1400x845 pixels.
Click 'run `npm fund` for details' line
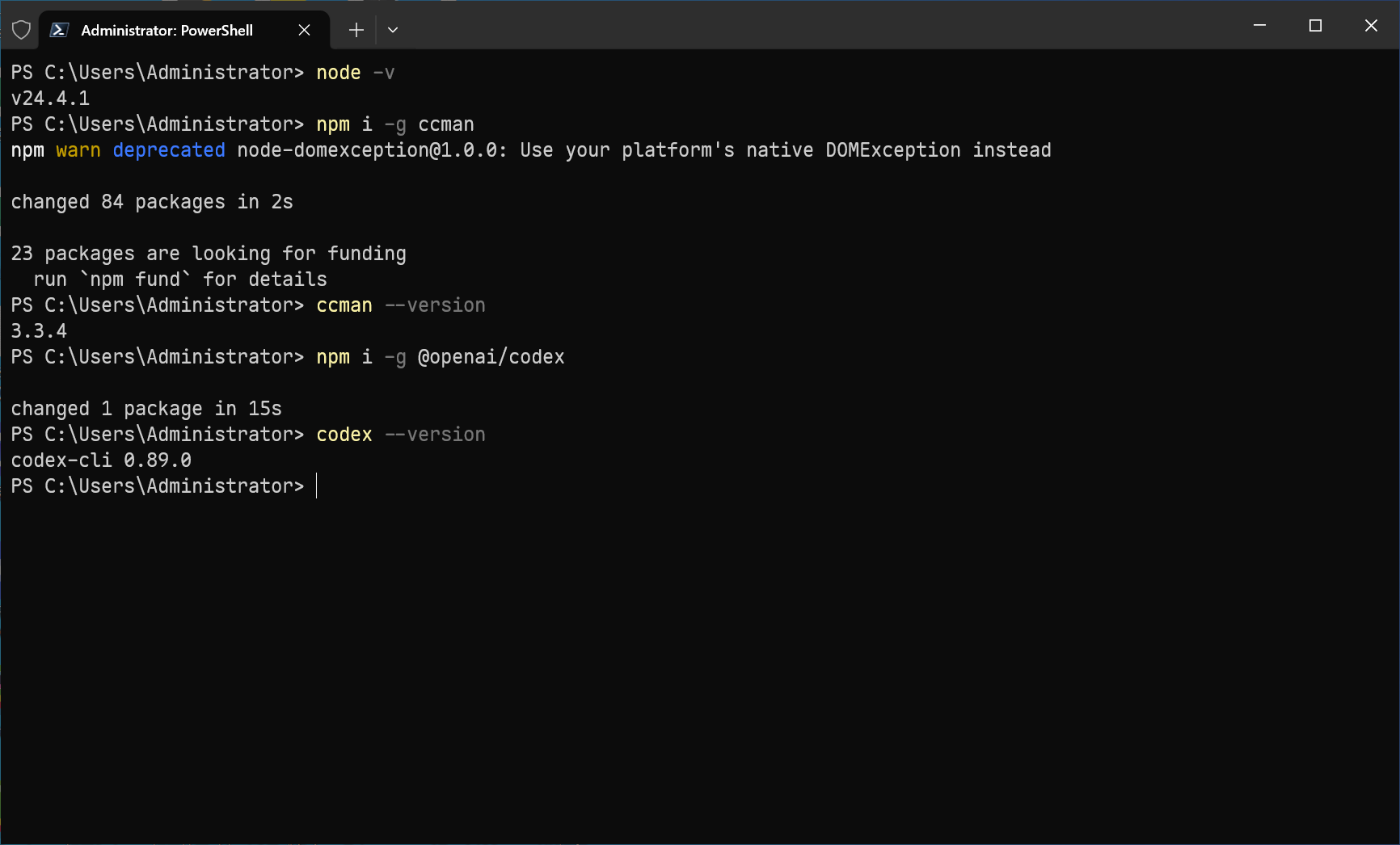(x=180, y=280)
